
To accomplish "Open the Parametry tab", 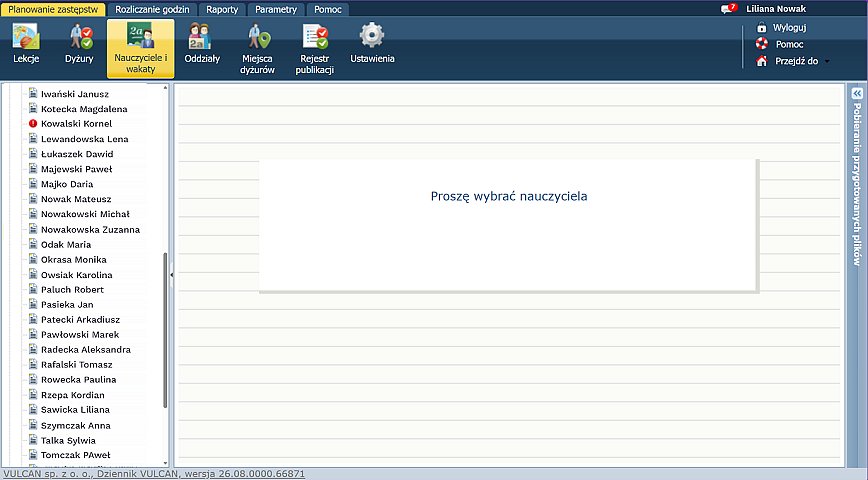I will (x=276, y=9).
